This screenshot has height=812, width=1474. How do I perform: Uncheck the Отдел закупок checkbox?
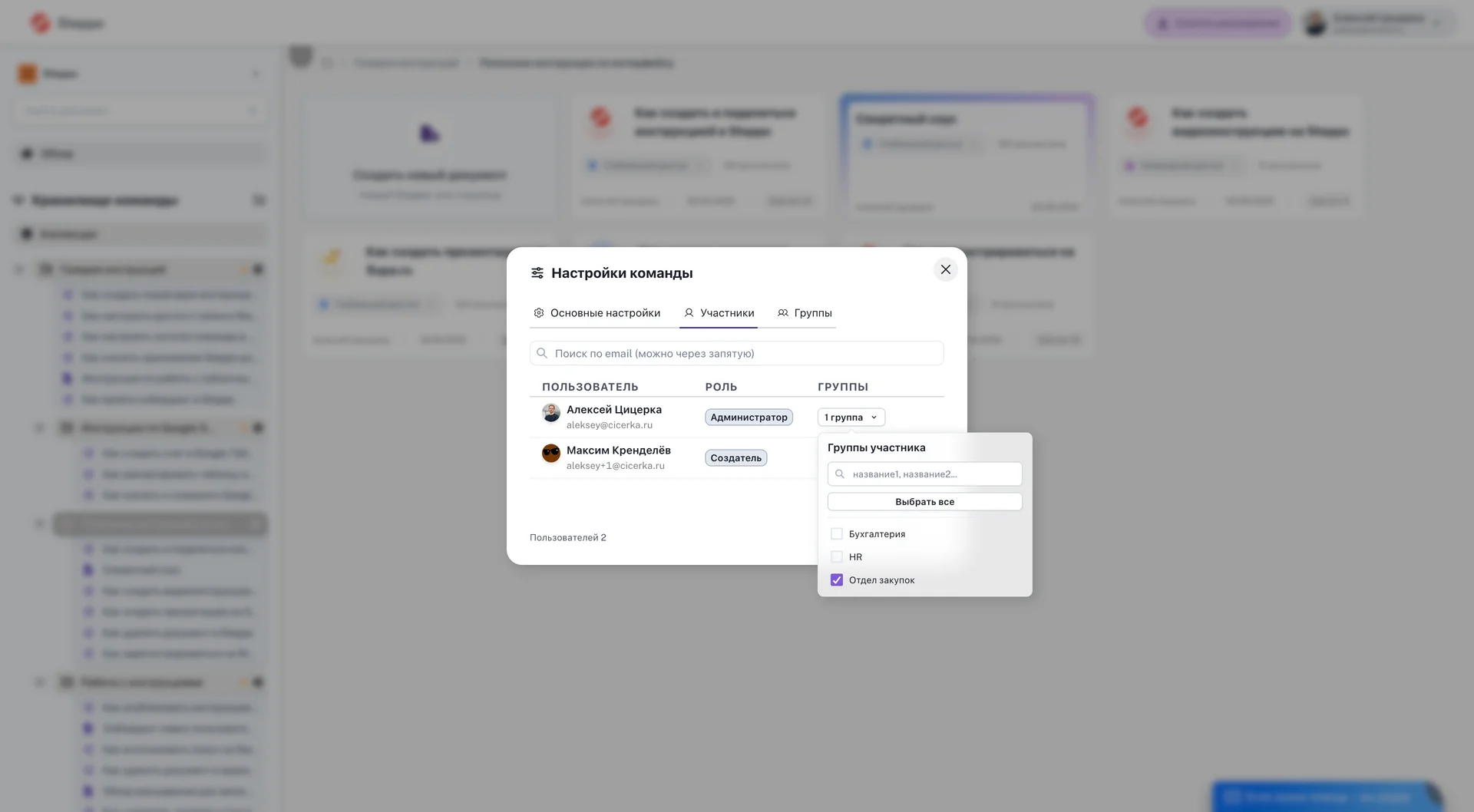(x=837, y=580)
